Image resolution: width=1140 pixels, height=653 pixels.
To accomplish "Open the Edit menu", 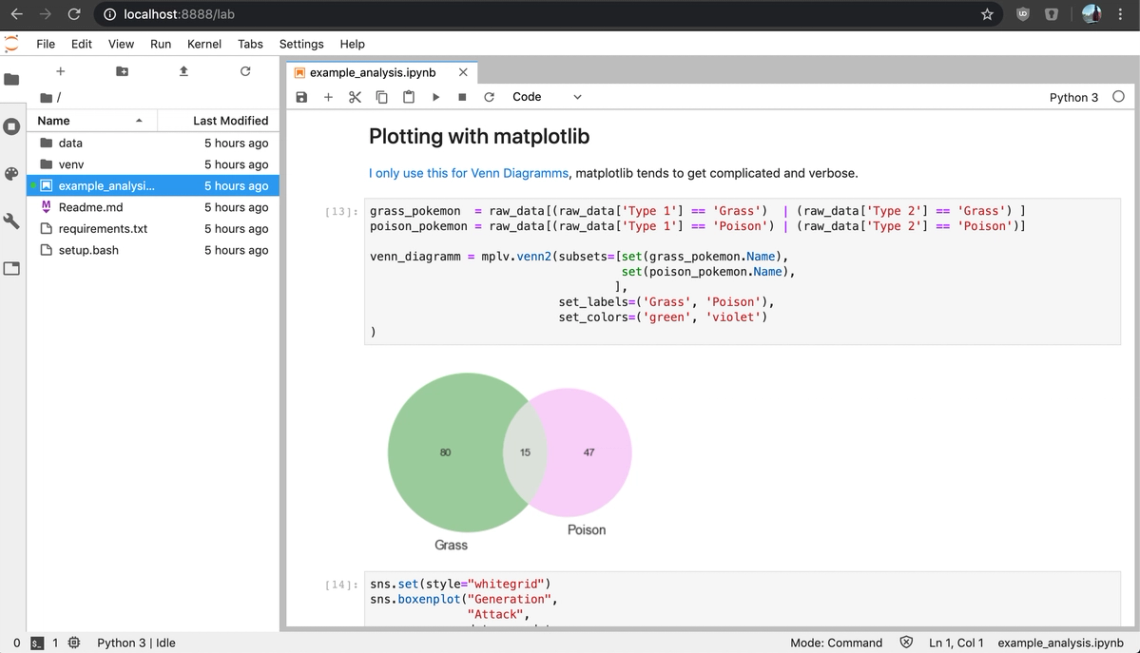I will pyautogui.click(x=81, y=44).
